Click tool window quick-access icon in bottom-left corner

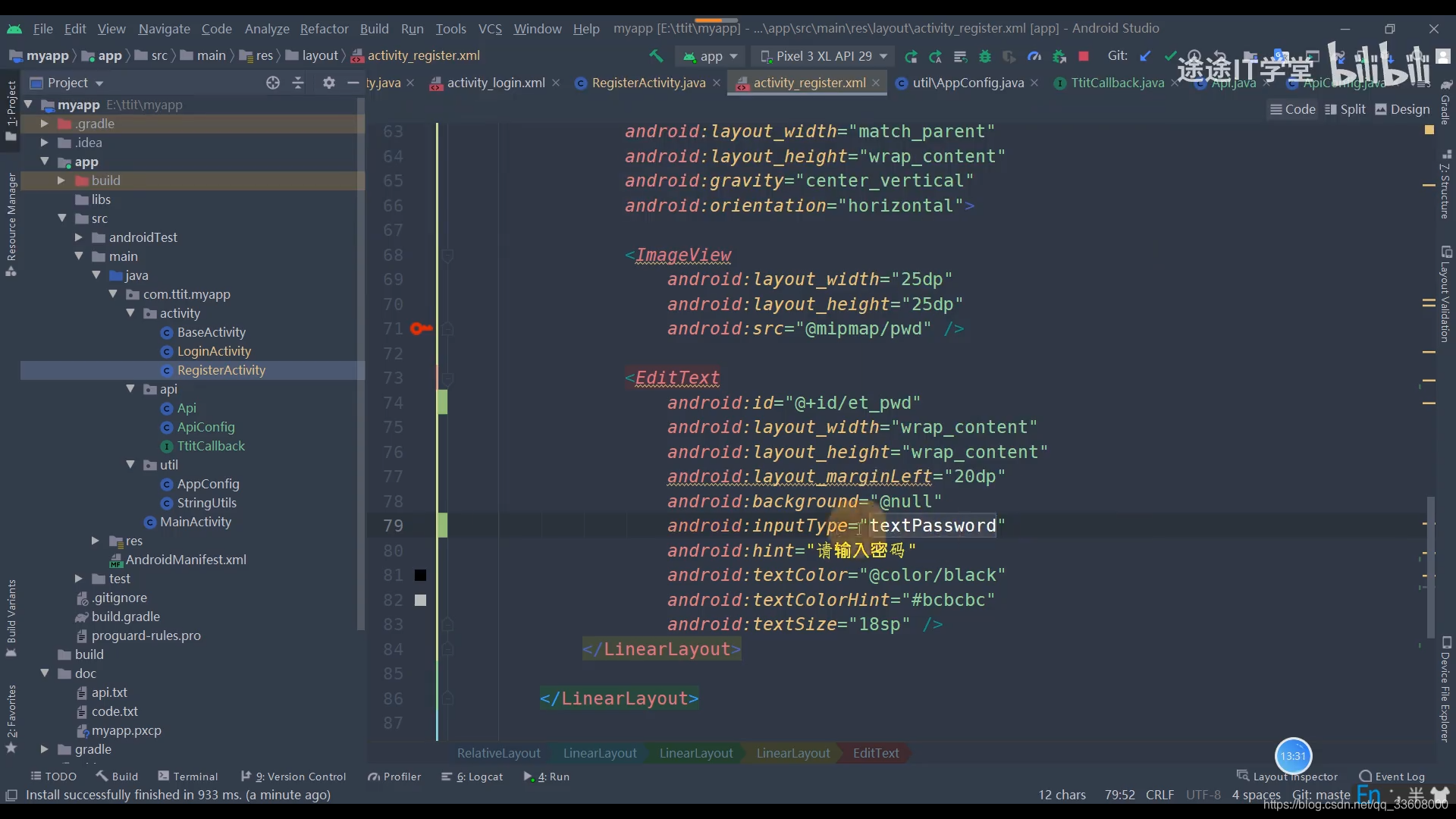point(11,795)
